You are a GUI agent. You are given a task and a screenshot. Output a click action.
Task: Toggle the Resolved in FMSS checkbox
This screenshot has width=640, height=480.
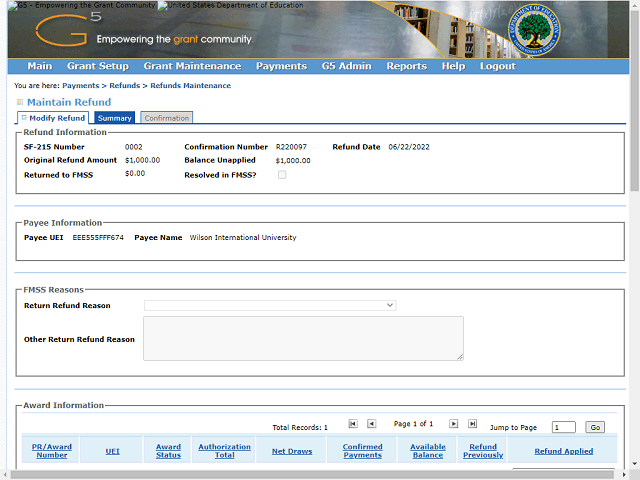click(x=282, y=175)
